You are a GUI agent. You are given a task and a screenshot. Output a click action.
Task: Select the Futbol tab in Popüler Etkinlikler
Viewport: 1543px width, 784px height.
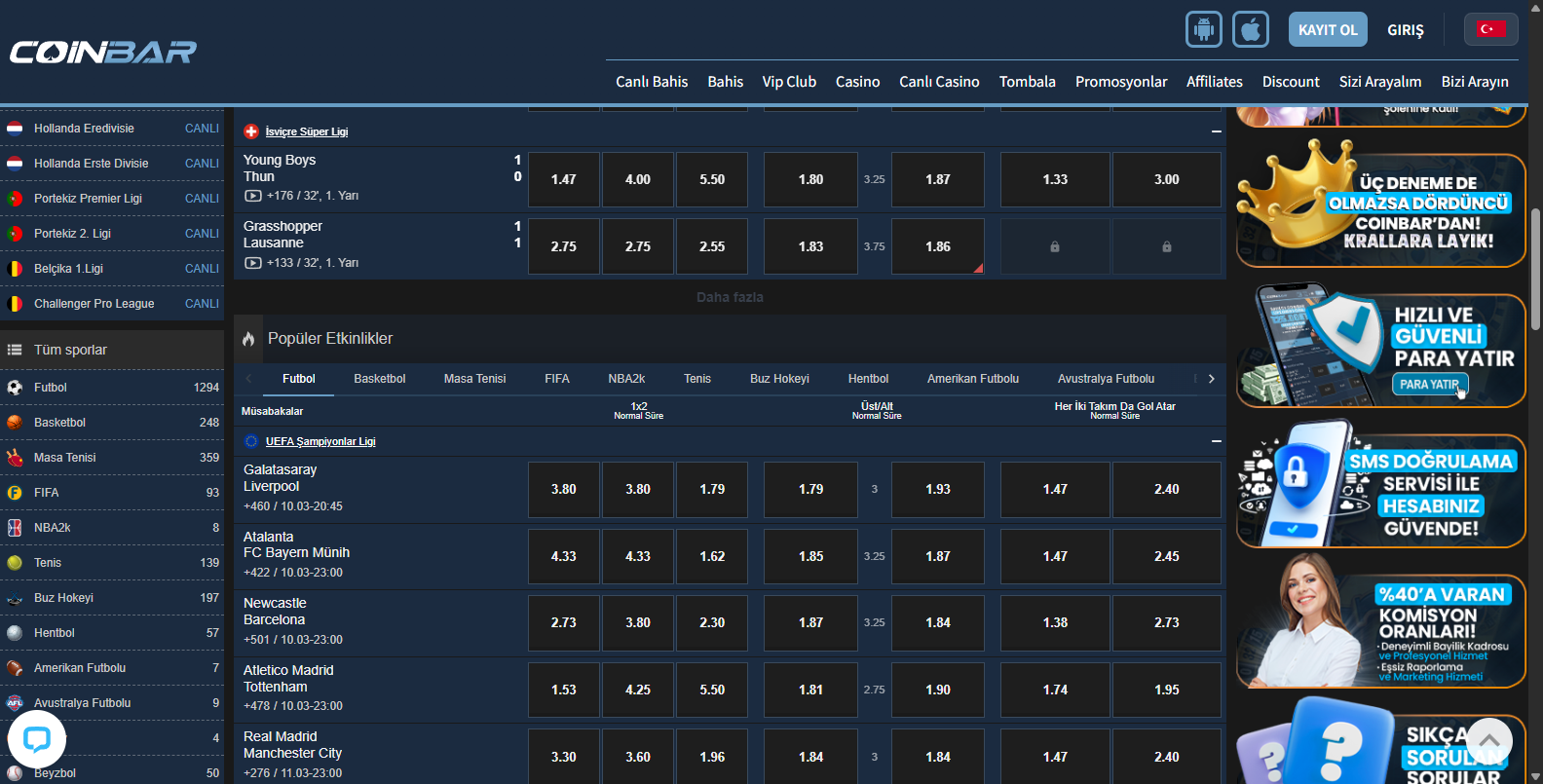point(299,379)
